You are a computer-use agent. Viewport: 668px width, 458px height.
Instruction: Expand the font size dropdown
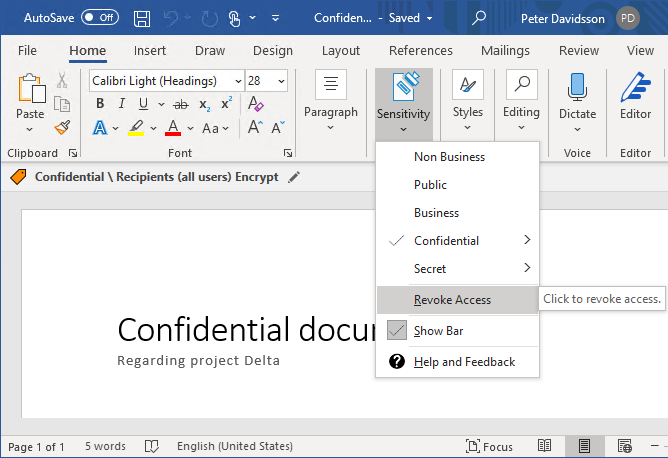tap(281, 81)
